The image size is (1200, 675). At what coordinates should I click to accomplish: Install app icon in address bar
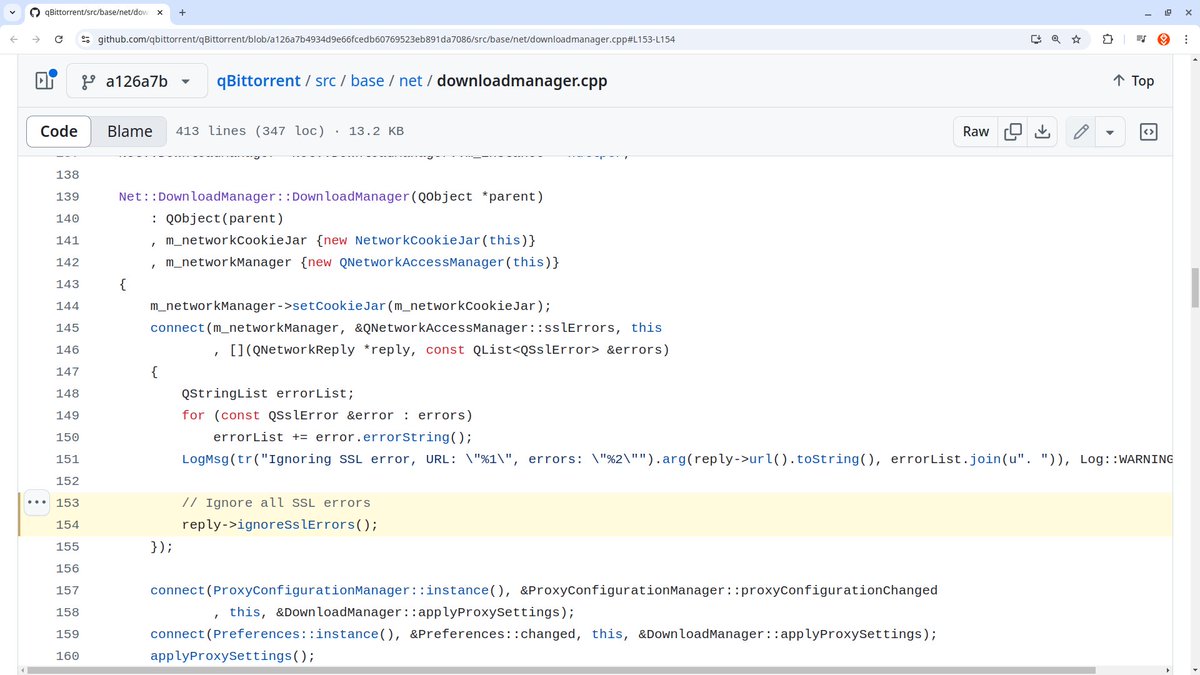click(1036, 39)
